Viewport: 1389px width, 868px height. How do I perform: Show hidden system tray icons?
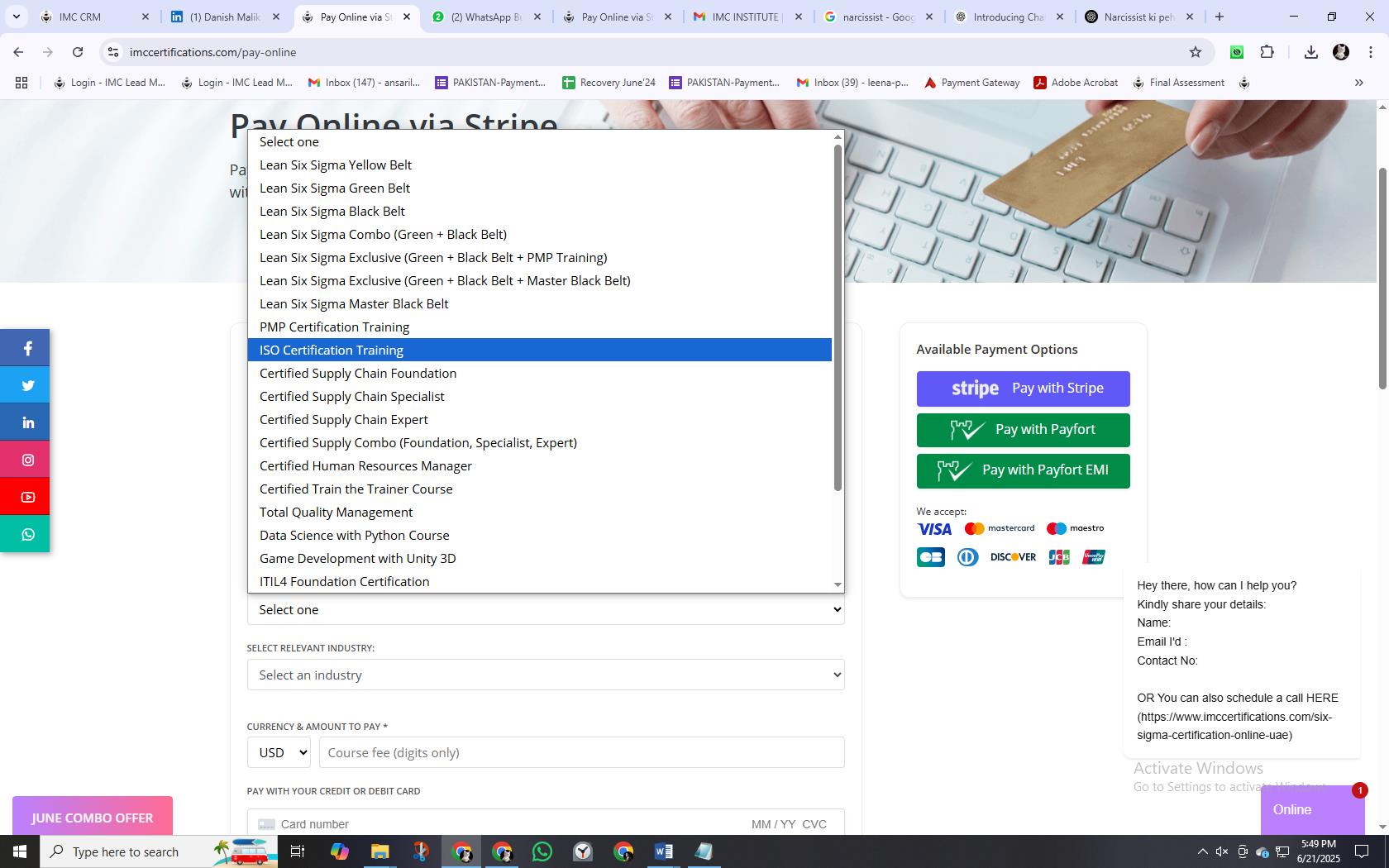(x=1202, y=851)
